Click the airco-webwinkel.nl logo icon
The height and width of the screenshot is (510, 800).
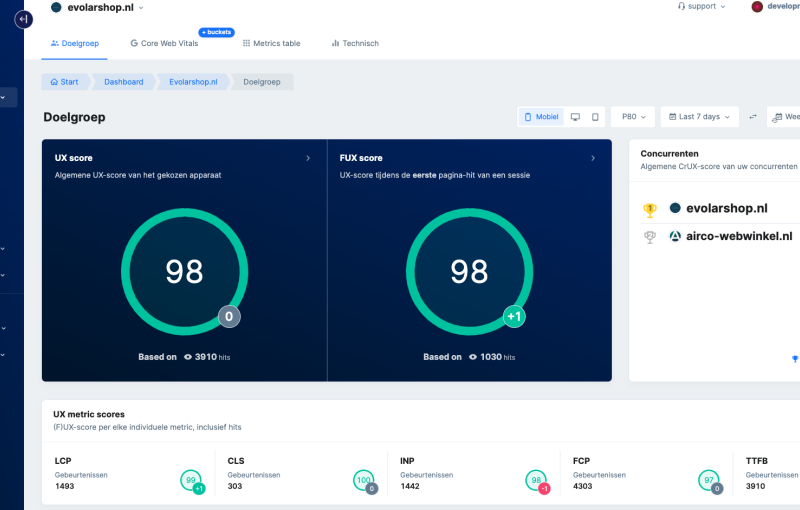tap(675, 236)
